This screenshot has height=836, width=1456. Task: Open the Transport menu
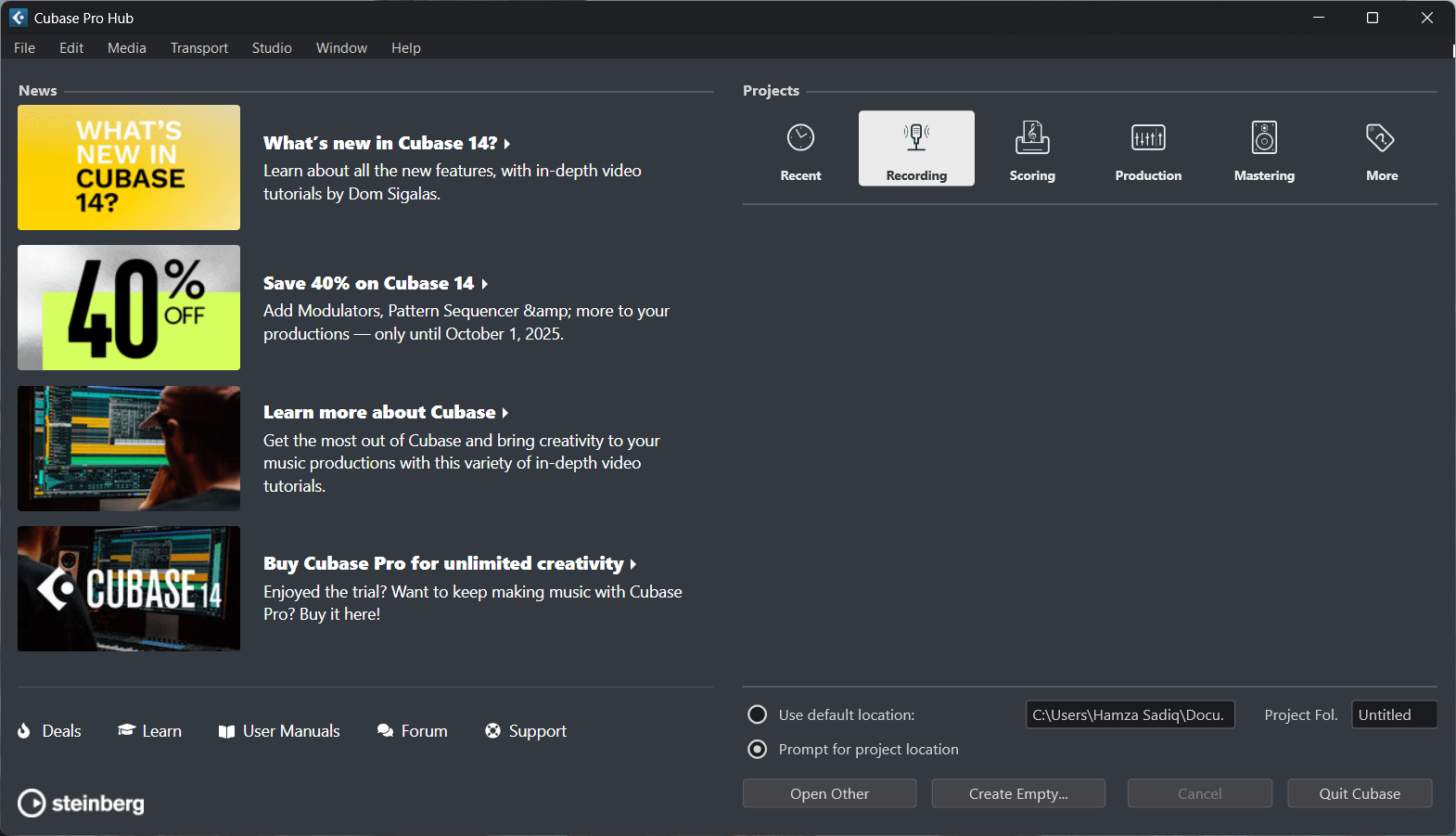click(x=198, y=48)
